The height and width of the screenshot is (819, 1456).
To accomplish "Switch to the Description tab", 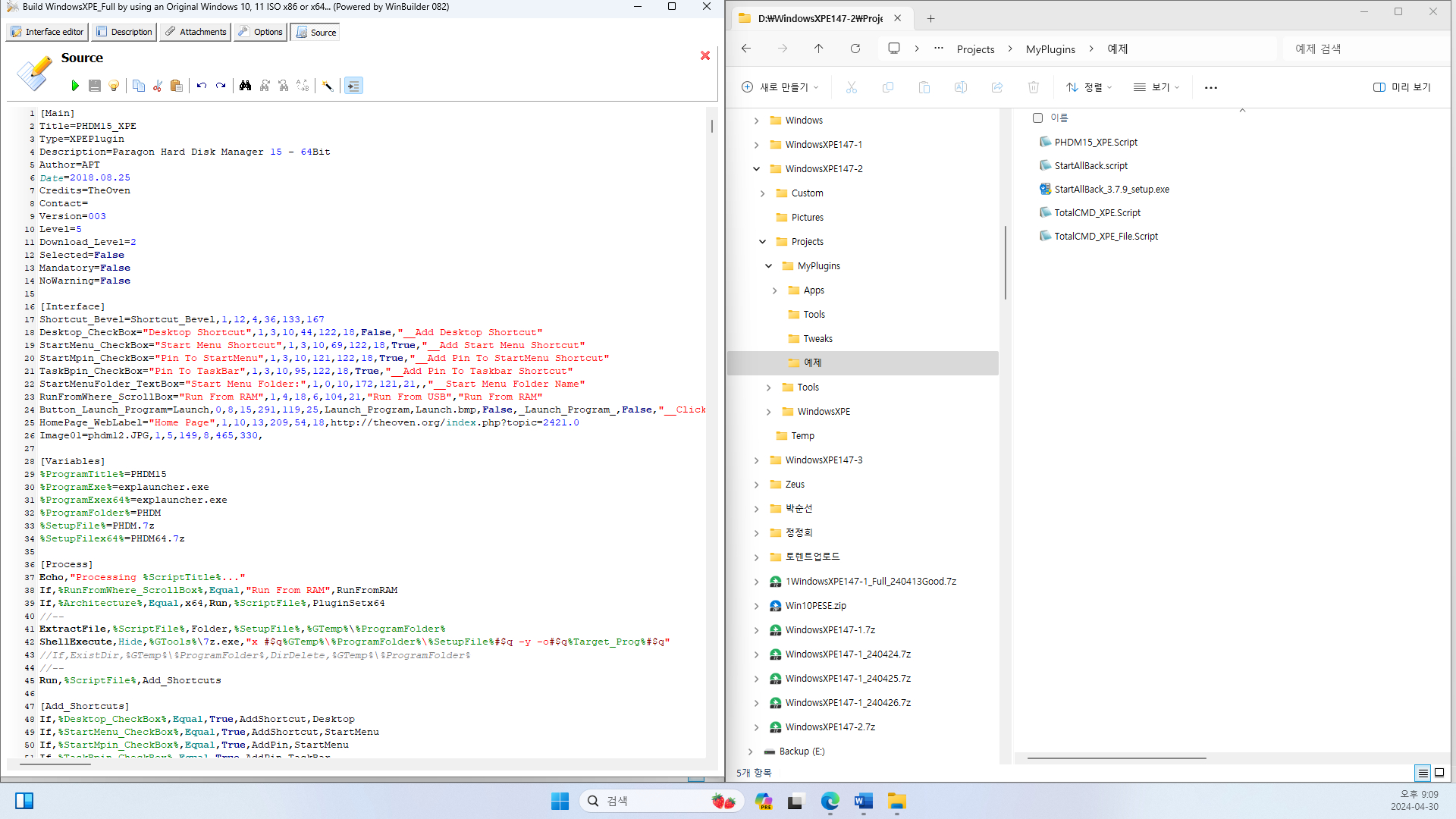I will point(124,32).
